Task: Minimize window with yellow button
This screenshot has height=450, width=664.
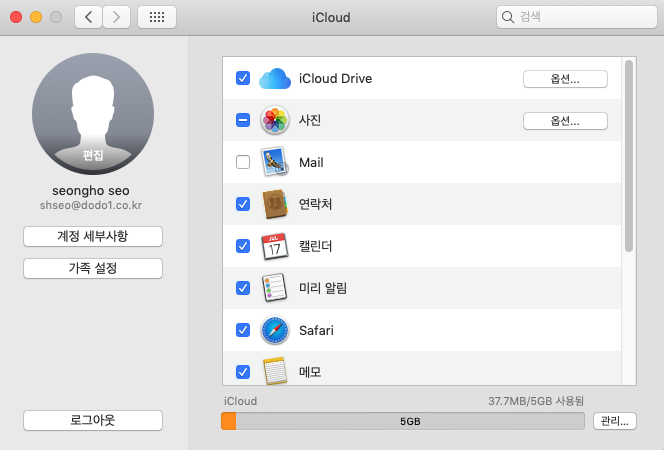Action: 36,17
